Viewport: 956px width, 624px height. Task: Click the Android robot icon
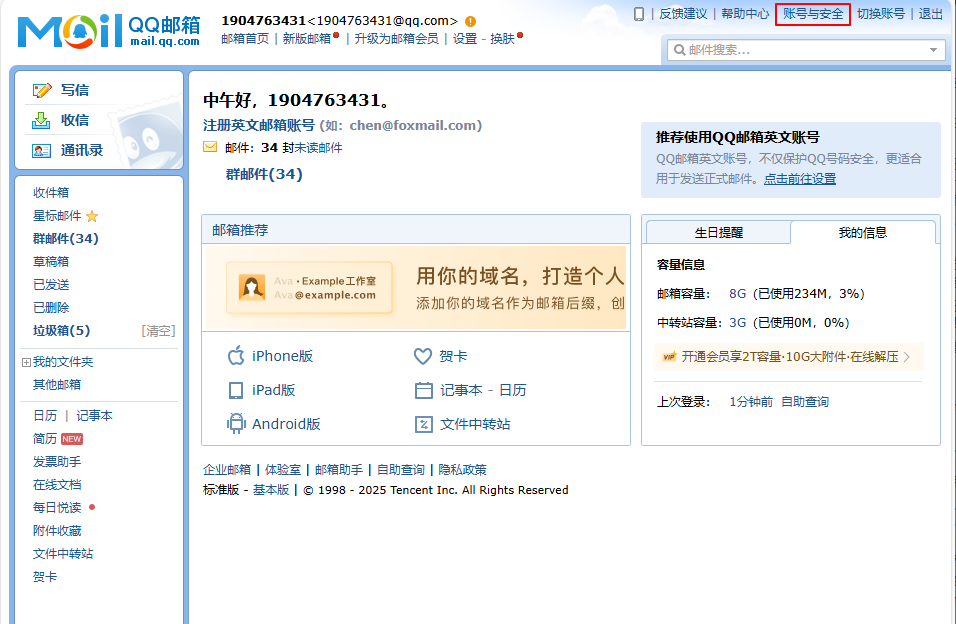tap(236, 424)
